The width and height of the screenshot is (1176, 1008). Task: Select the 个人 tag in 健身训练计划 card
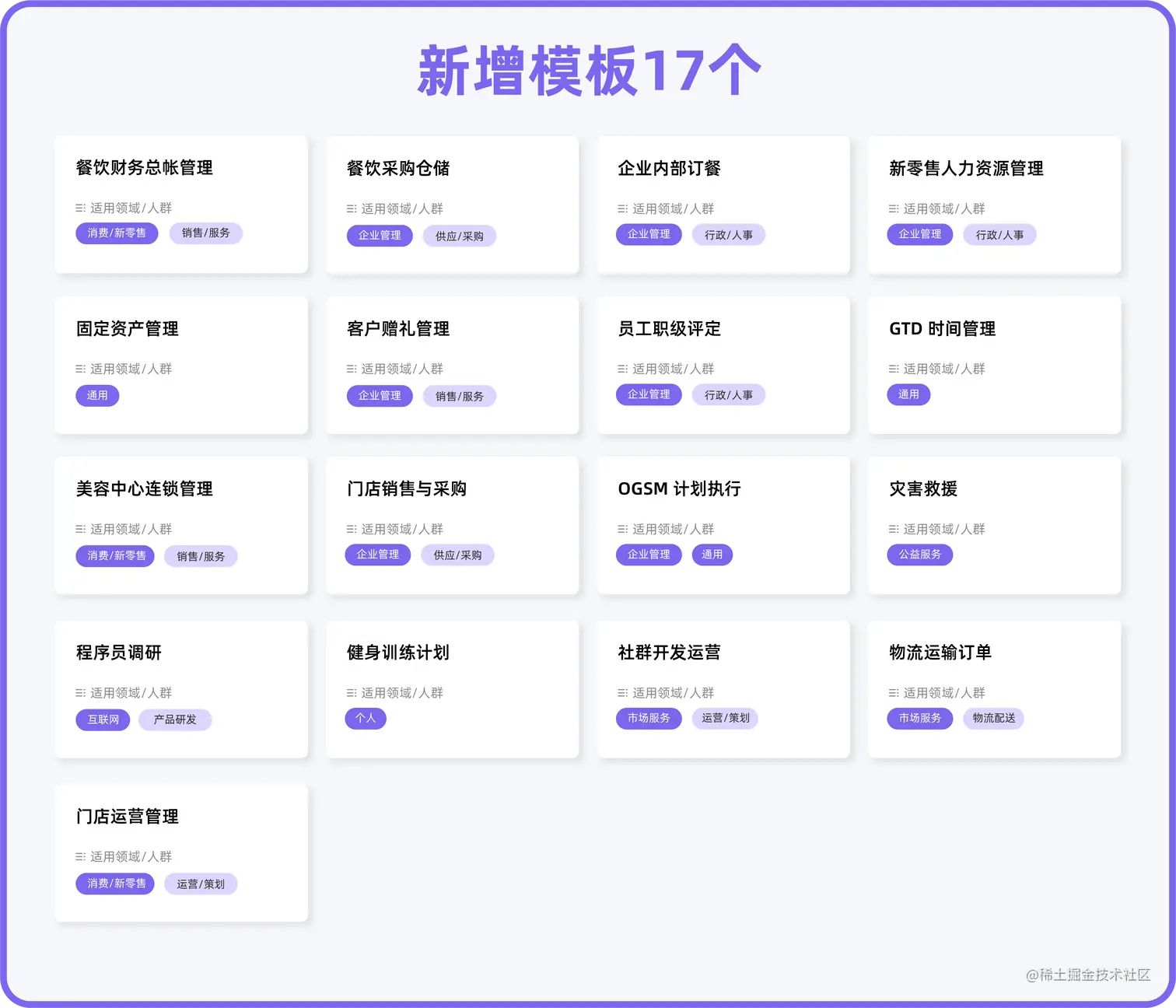click(x=366, y=719)
